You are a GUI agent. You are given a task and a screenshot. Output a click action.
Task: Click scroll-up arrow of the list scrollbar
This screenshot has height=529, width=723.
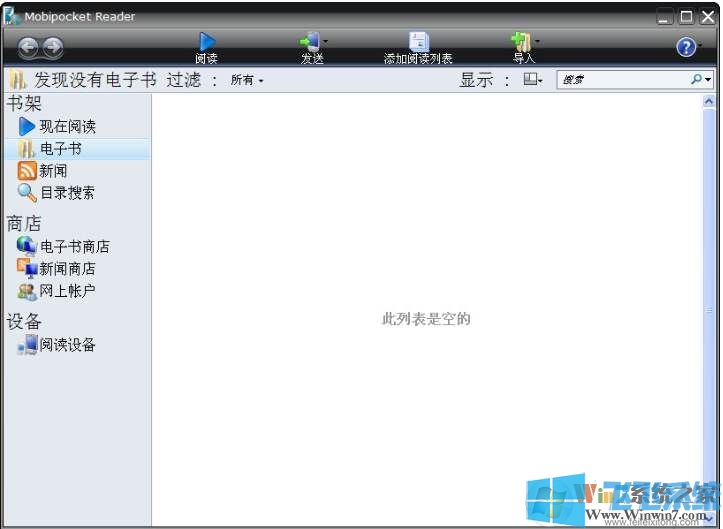pyautogui.click(x=709, y=101)
